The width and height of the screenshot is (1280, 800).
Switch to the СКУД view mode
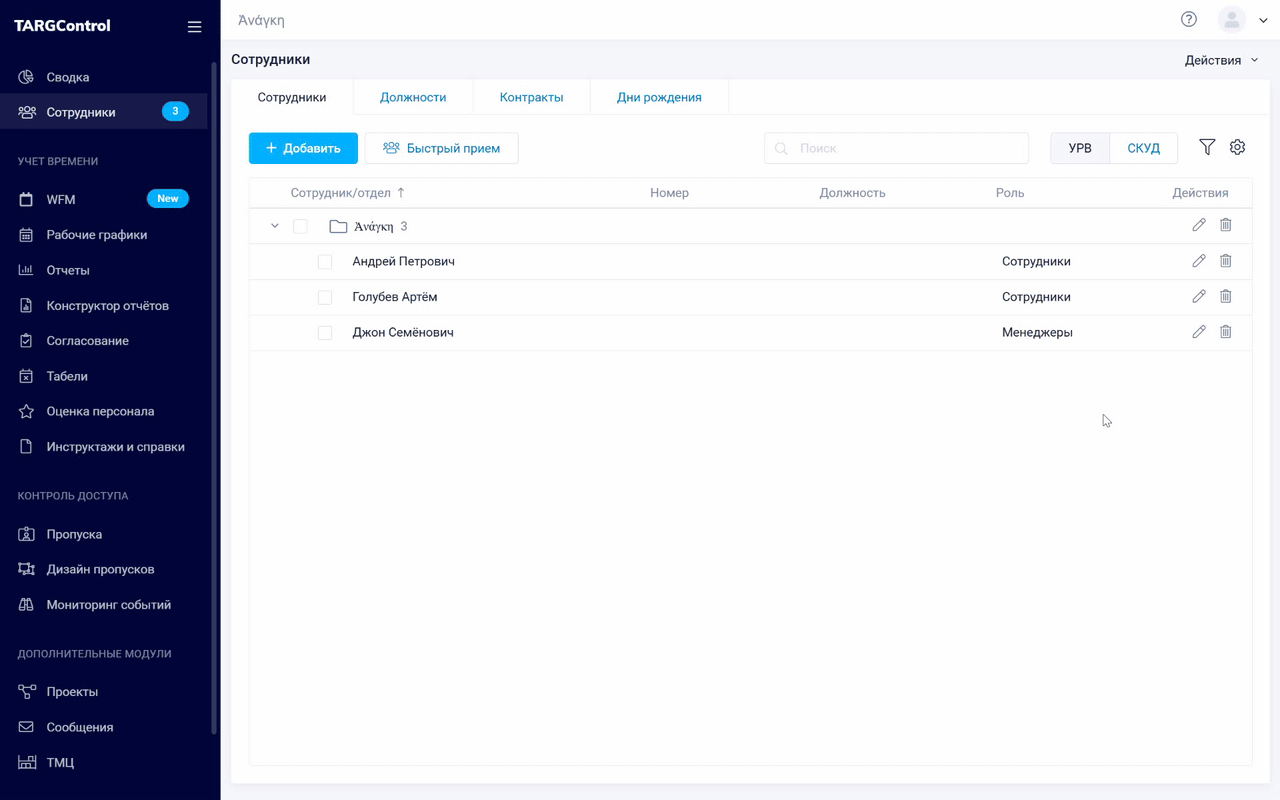pyautogui.click(x=1143, y=148)
